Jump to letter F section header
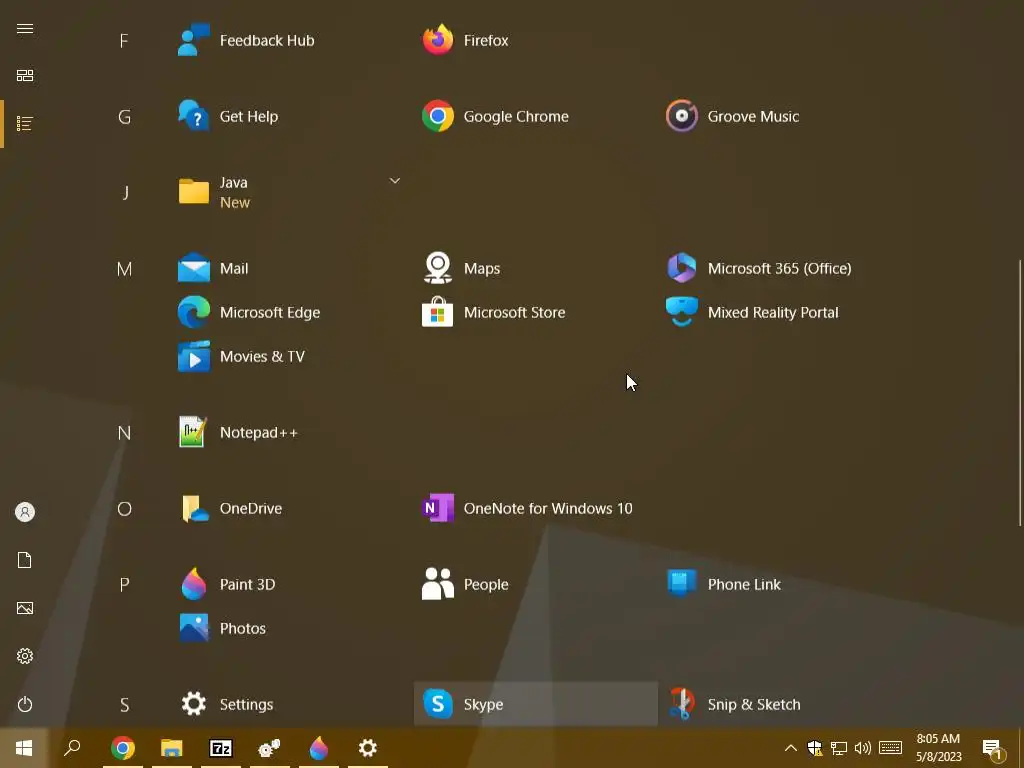Viewport: 1024px width, 768px height. coord(124,41)
